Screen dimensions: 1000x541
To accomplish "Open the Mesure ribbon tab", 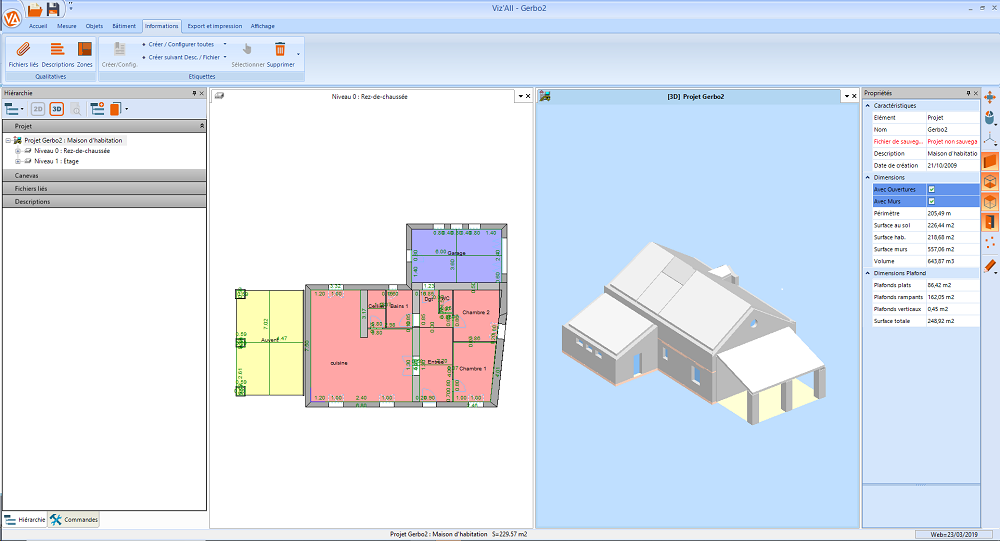I will click(66, 26).
